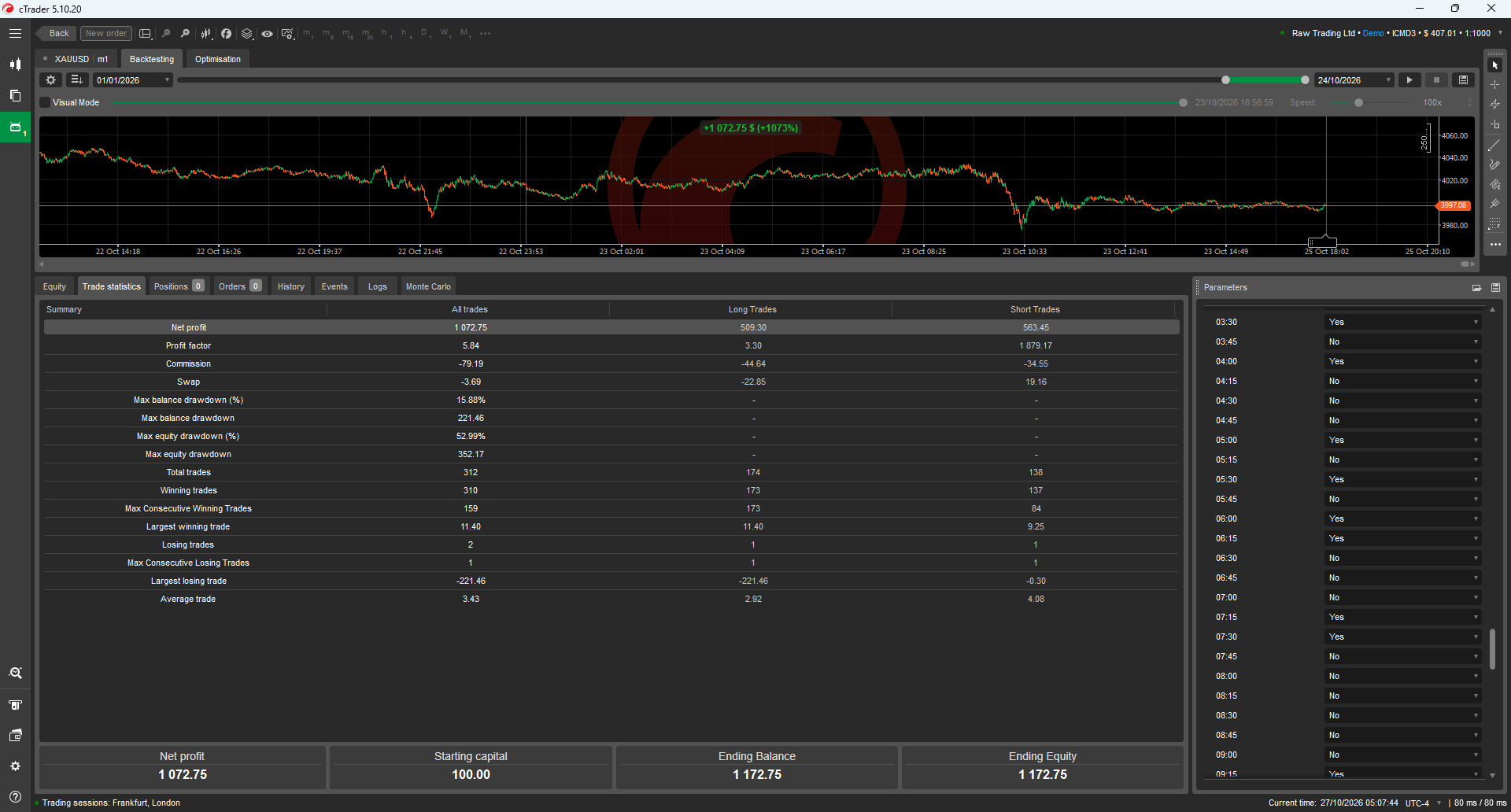Adjust the backtest Speed slider handle
This screenshot has width=1511, height=812.
click(1358, 103)
